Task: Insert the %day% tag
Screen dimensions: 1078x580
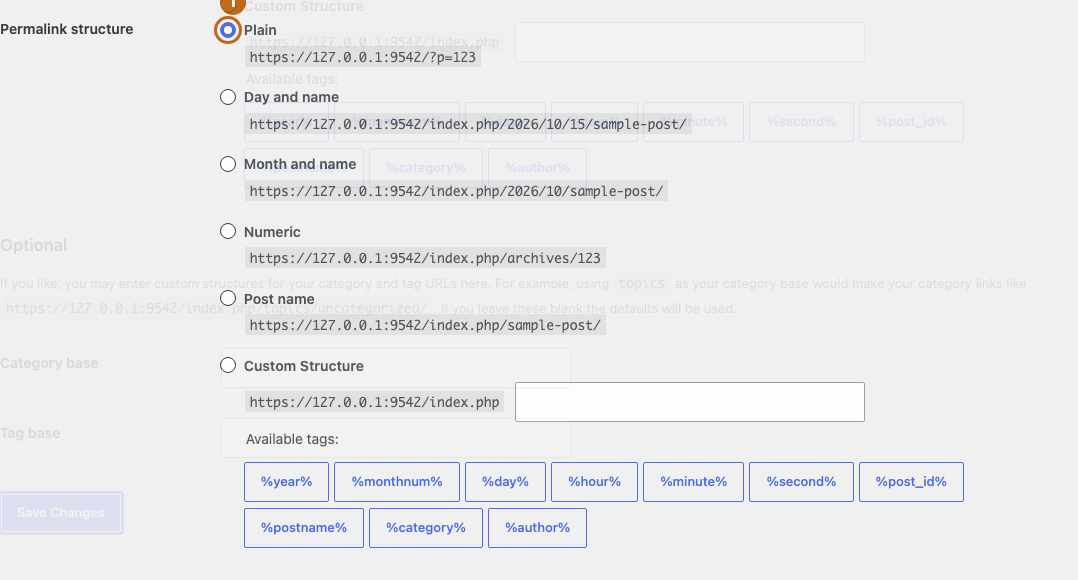Action: [505, 482]
